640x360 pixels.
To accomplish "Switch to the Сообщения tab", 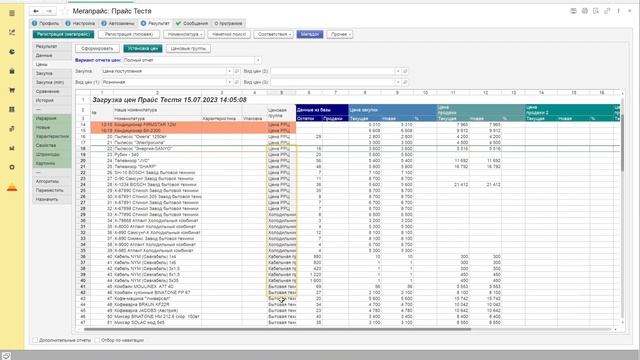I will 192,23.
